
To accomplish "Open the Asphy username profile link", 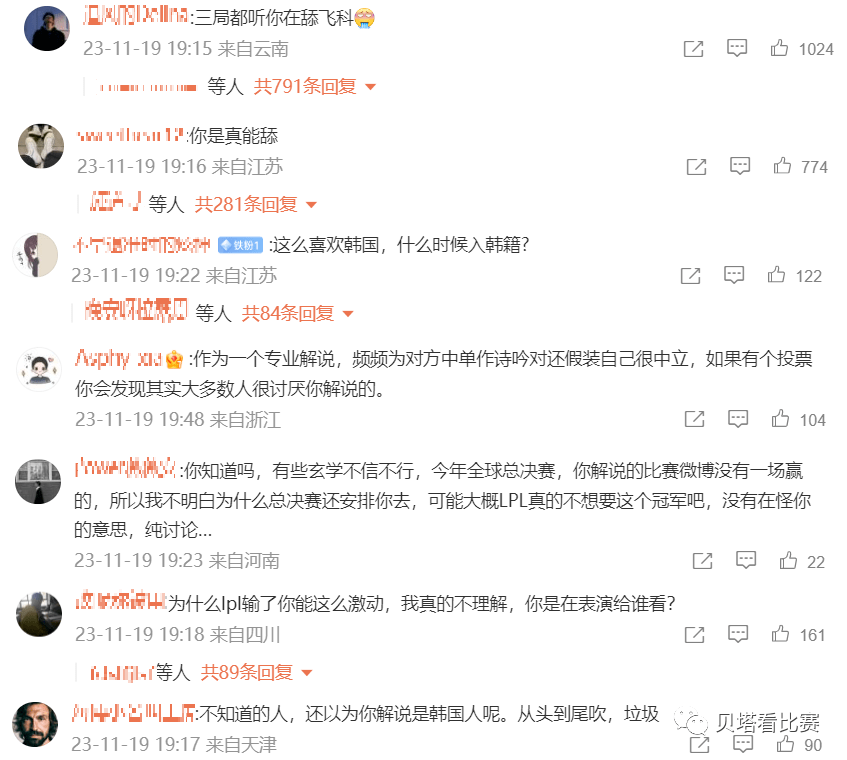I will tap(118, 359).
